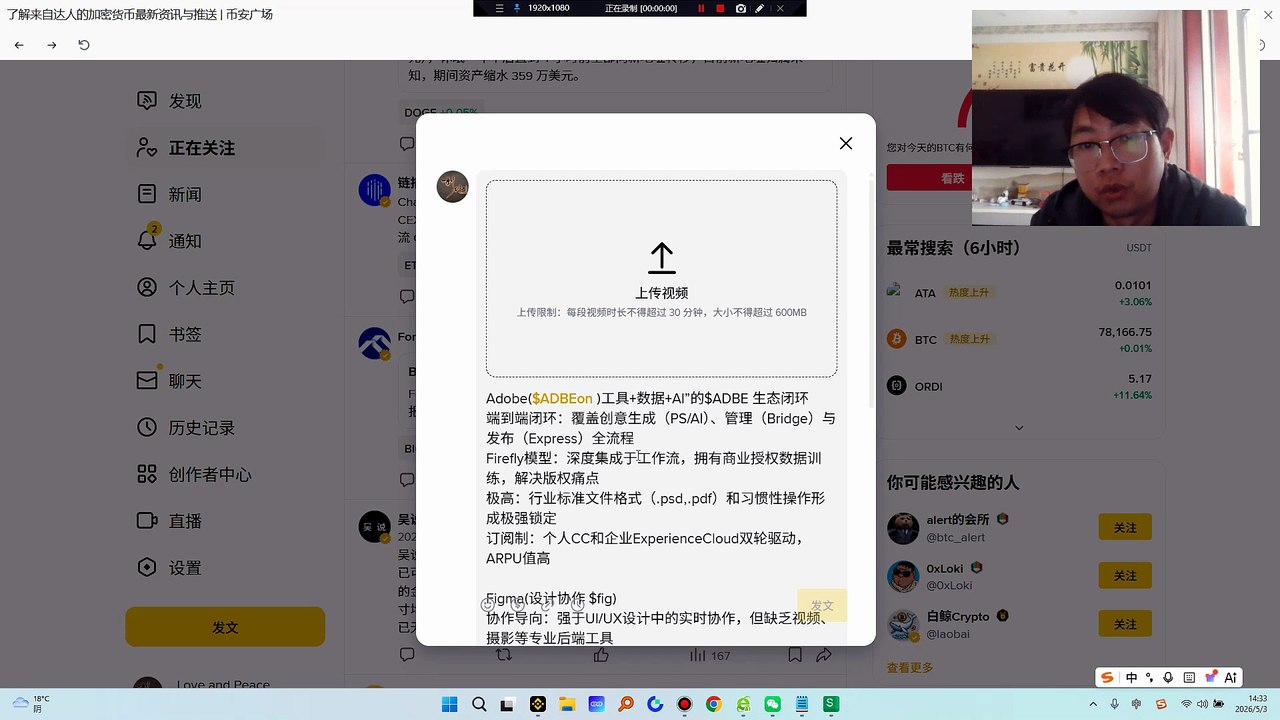Click the 创作者中心 grid icon

(147, 474)
